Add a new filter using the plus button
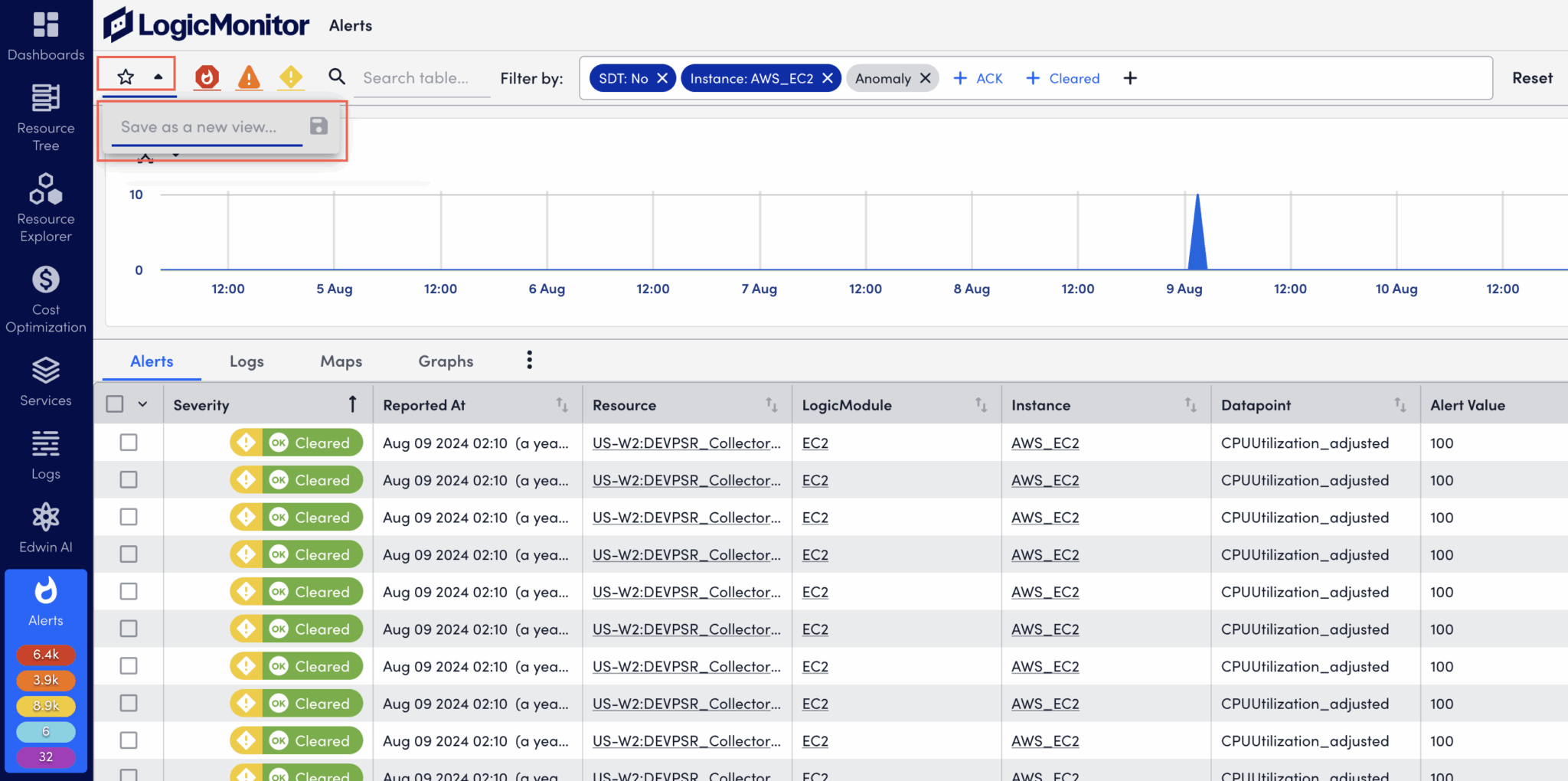The height and width of the screenshot is (781, 1568). pos(1129,77)
